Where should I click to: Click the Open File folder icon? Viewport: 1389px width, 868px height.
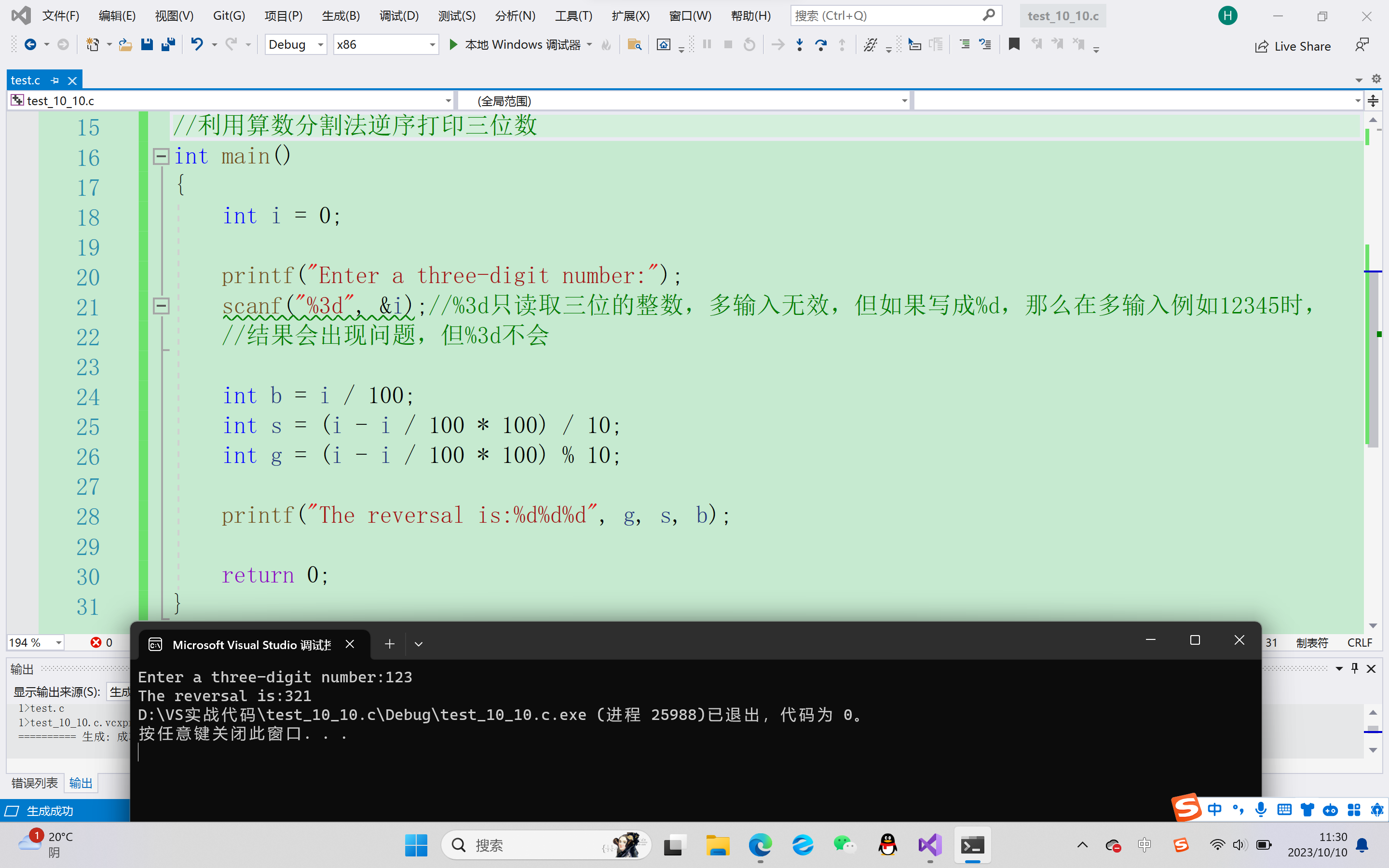tap(125, 44)
